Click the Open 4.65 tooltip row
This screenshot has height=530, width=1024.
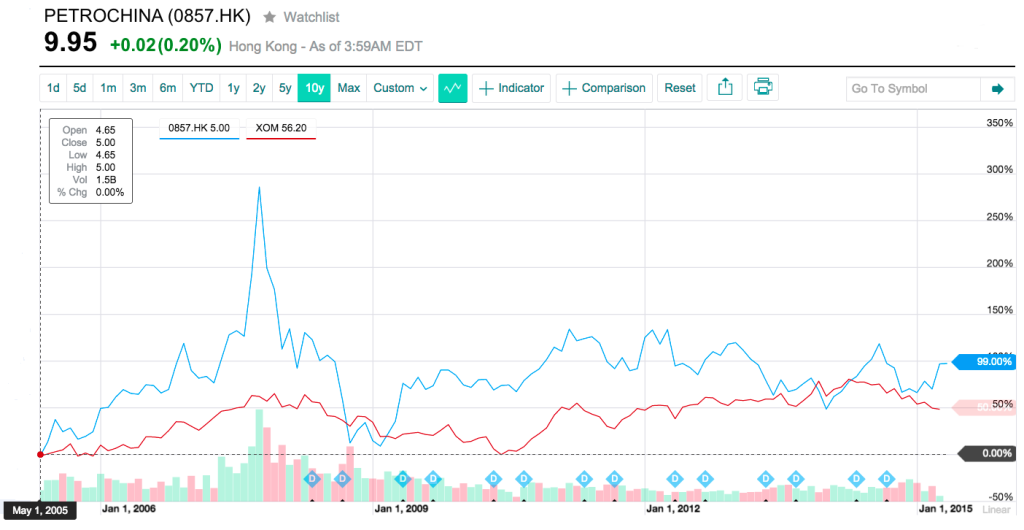[x=91, y=130]
